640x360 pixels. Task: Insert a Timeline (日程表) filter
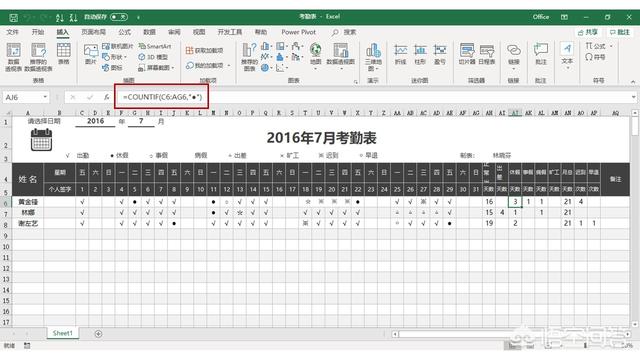(x=487, y=54)
